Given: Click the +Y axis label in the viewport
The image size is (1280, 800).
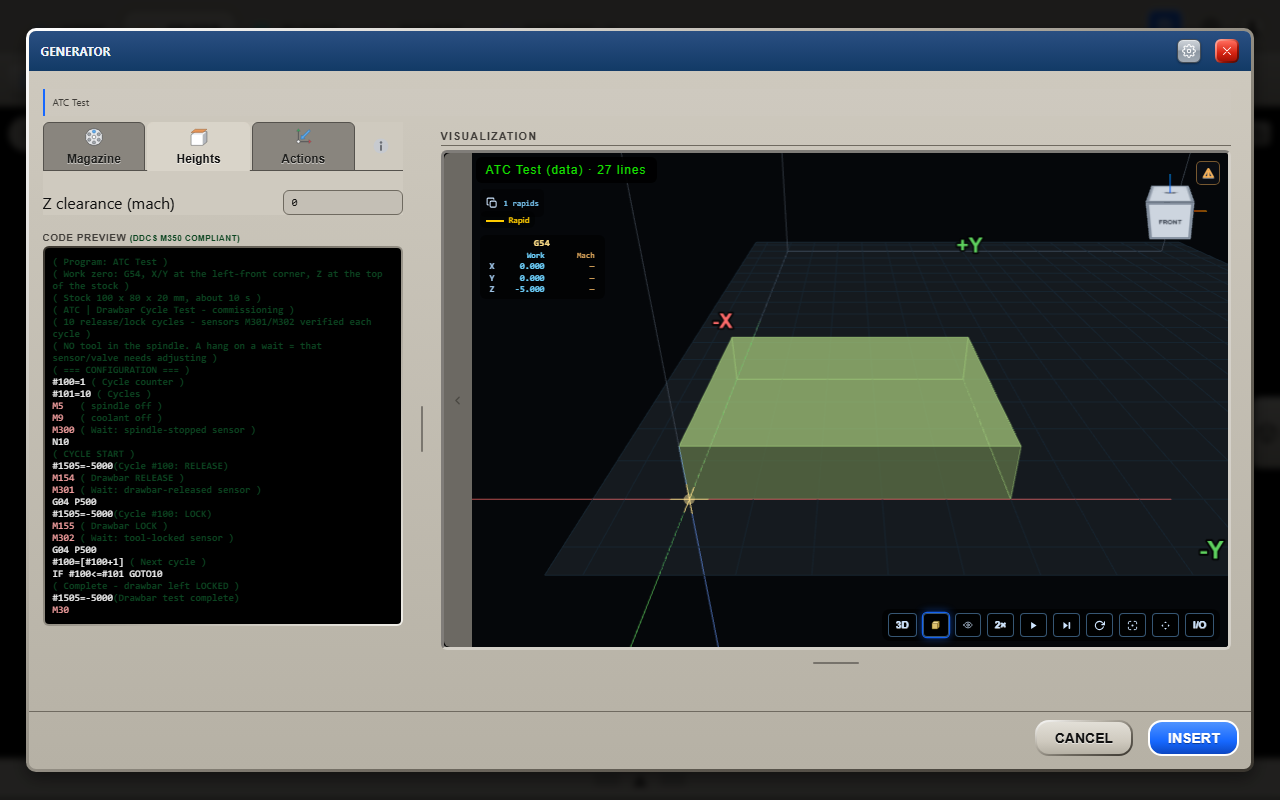Looking at the screenshot, I should click(969, 245).
